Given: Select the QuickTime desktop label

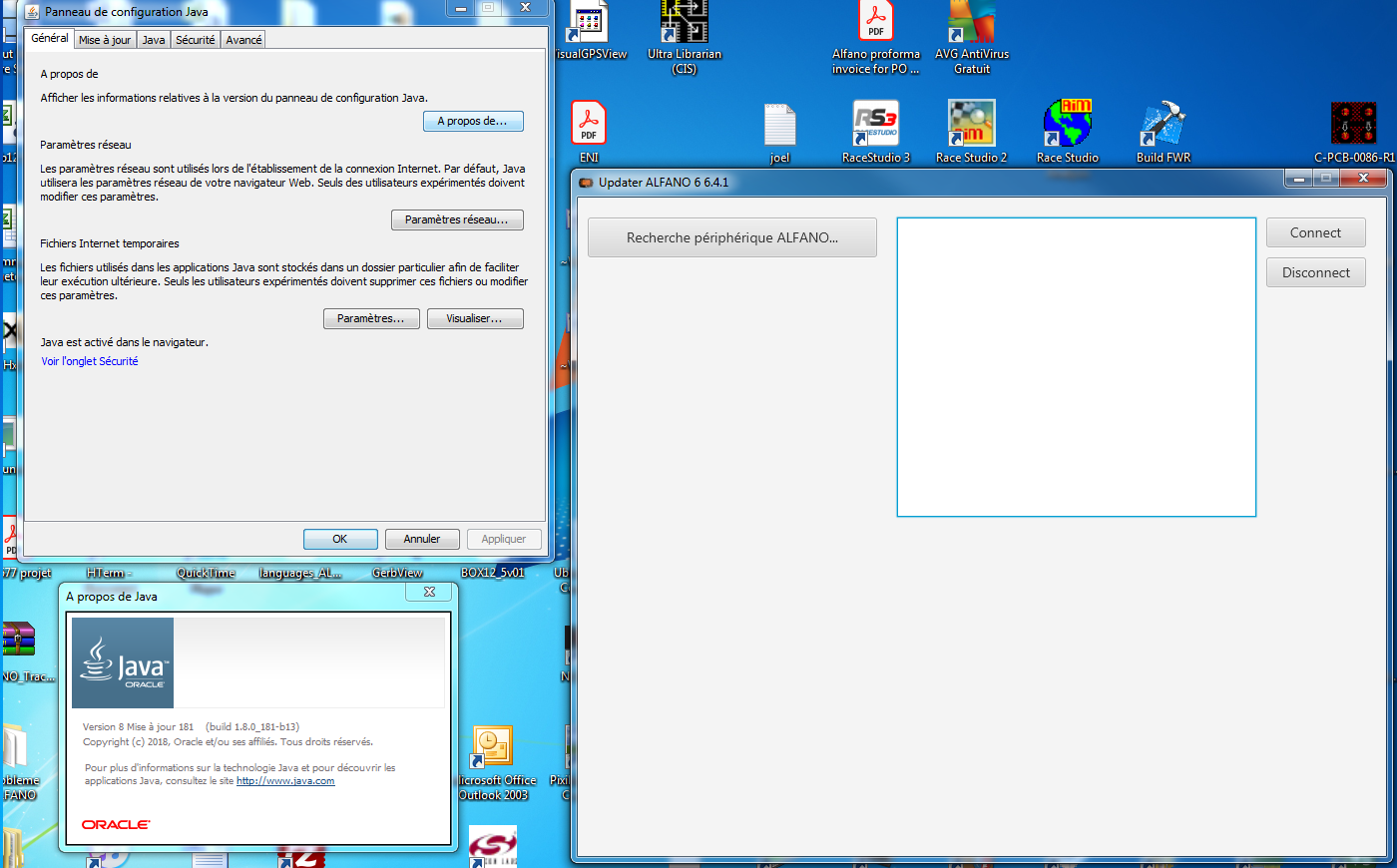Looking at the screenshot, I should coord(206,573).
